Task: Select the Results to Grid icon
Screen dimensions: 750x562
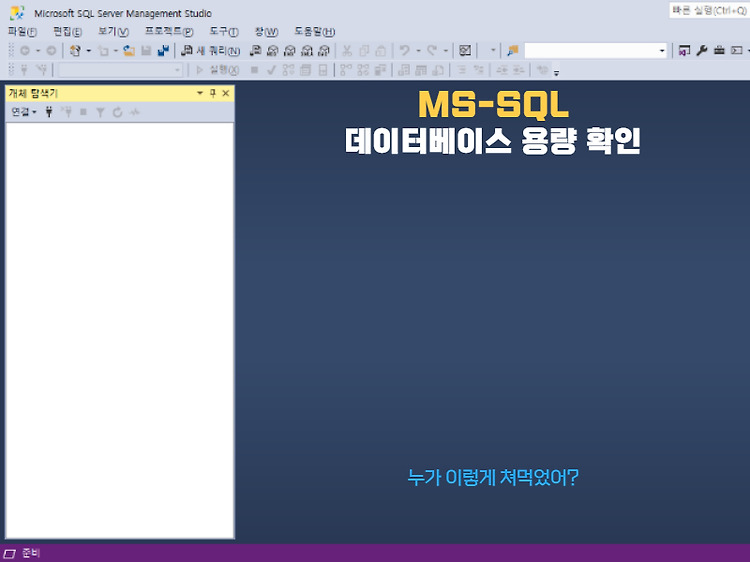Action: 421,70
